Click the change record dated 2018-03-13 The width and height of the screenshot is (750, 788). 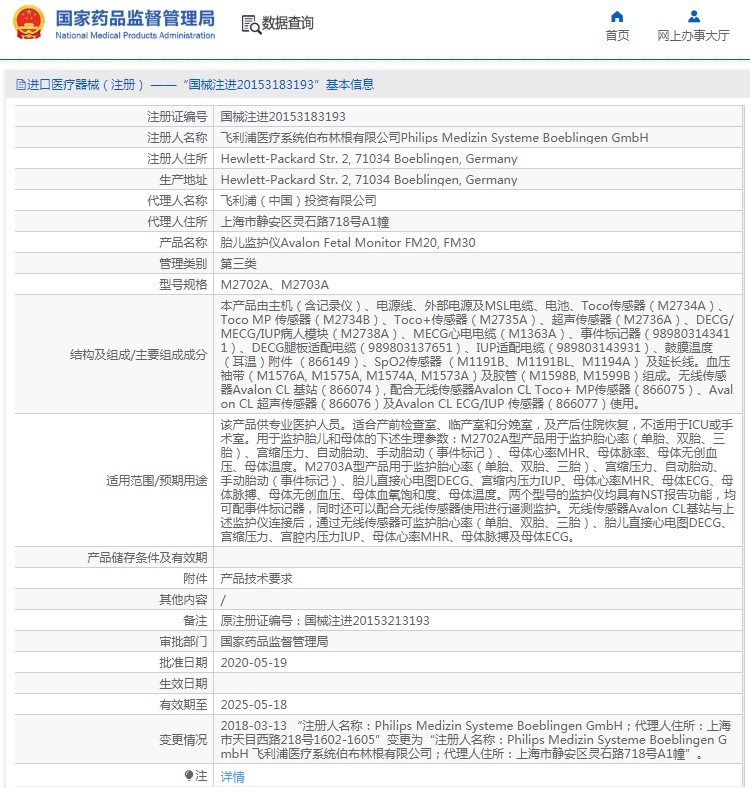pyautogui.click(x=476, y=740)
